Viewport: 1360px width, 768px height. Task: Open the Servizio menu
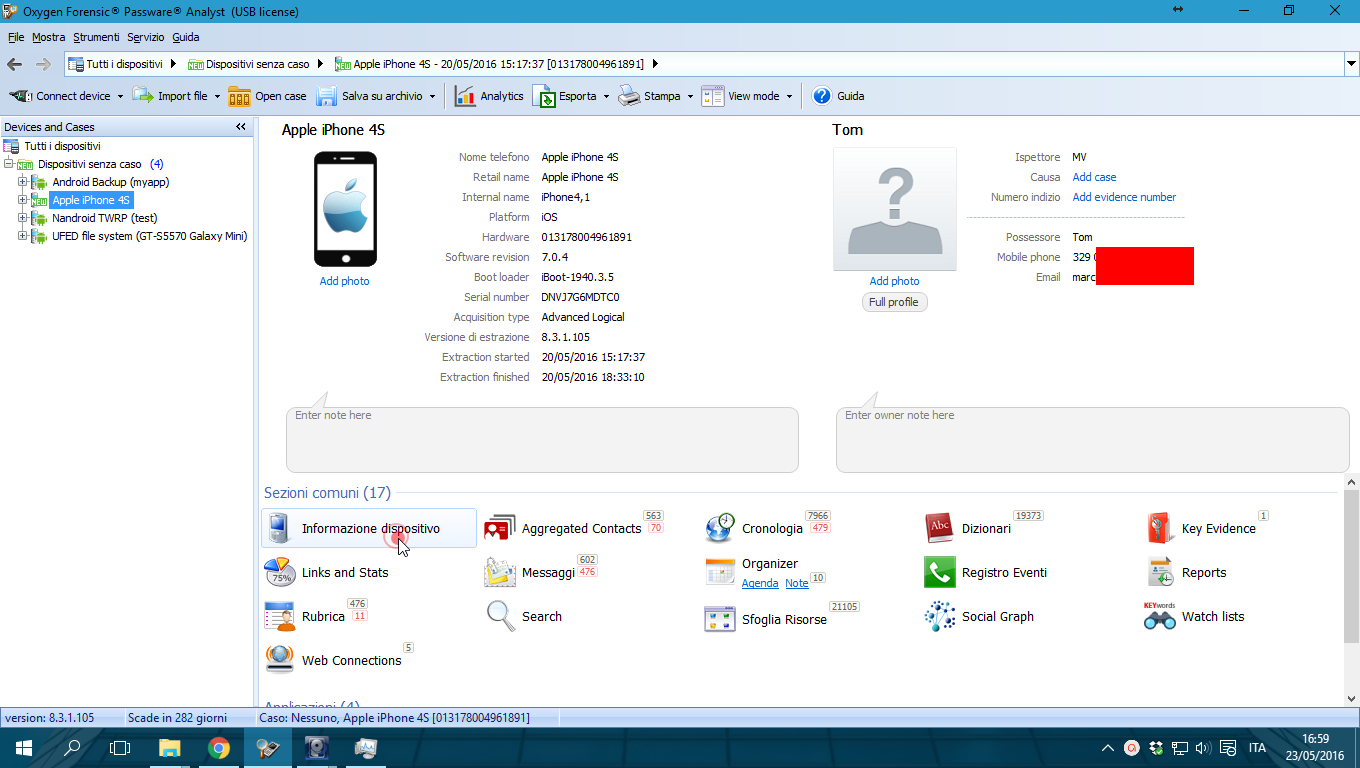click(146, 37)
